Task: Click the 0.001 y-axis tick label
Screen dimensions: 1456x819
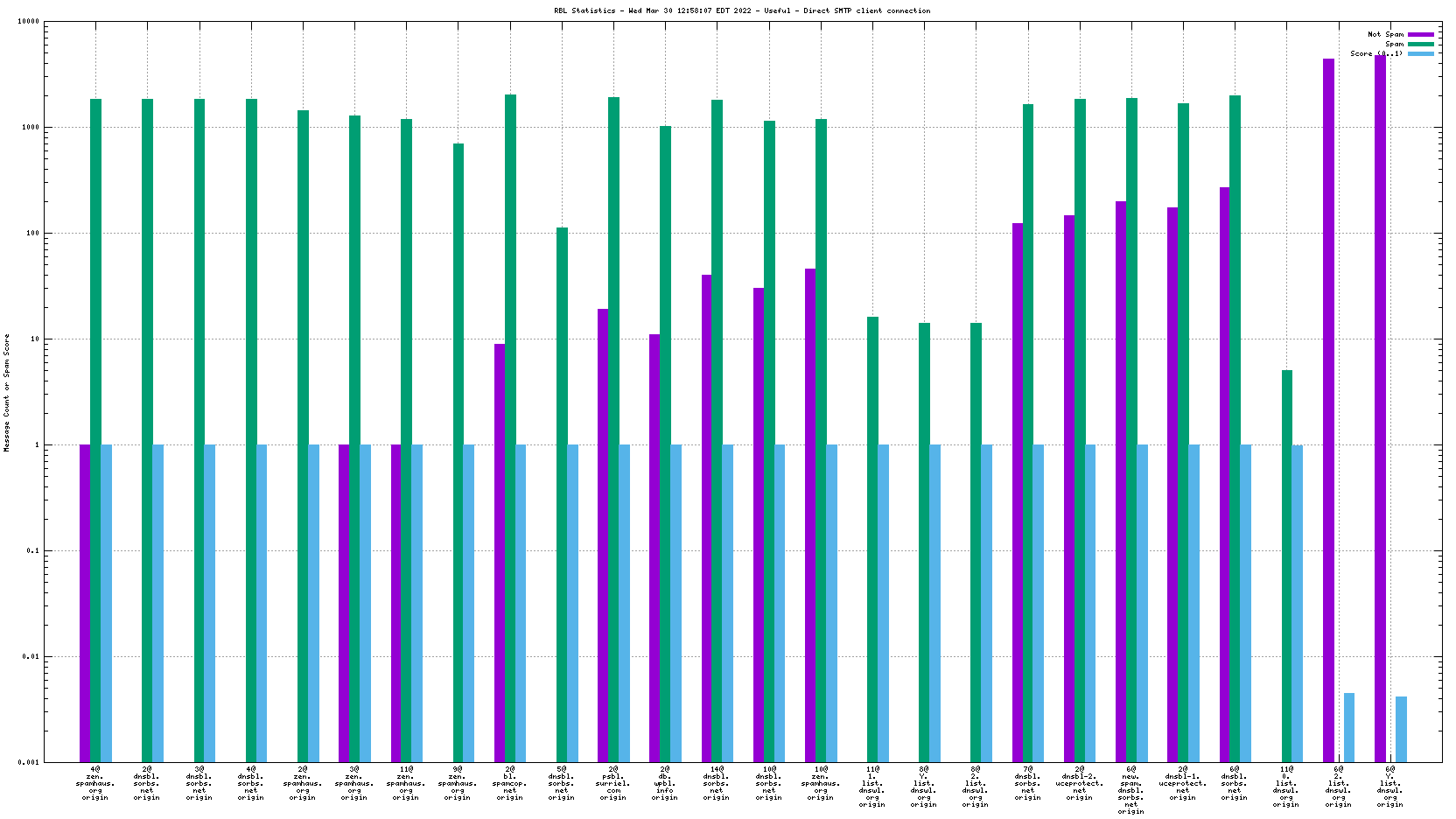Action: pos(28,763)
